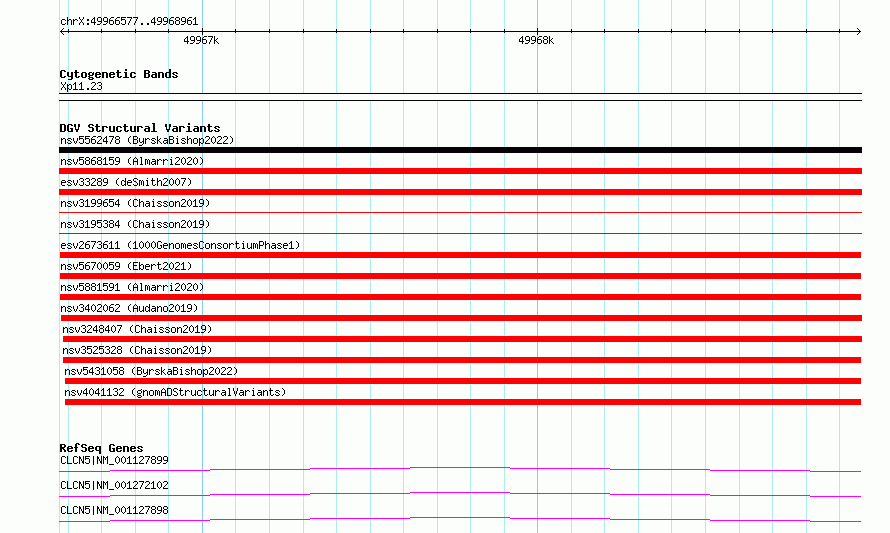Click the red nsv5670059 variant bar
Image resolution: width=890 pixels, height=533 pixels.
point(460,276)
